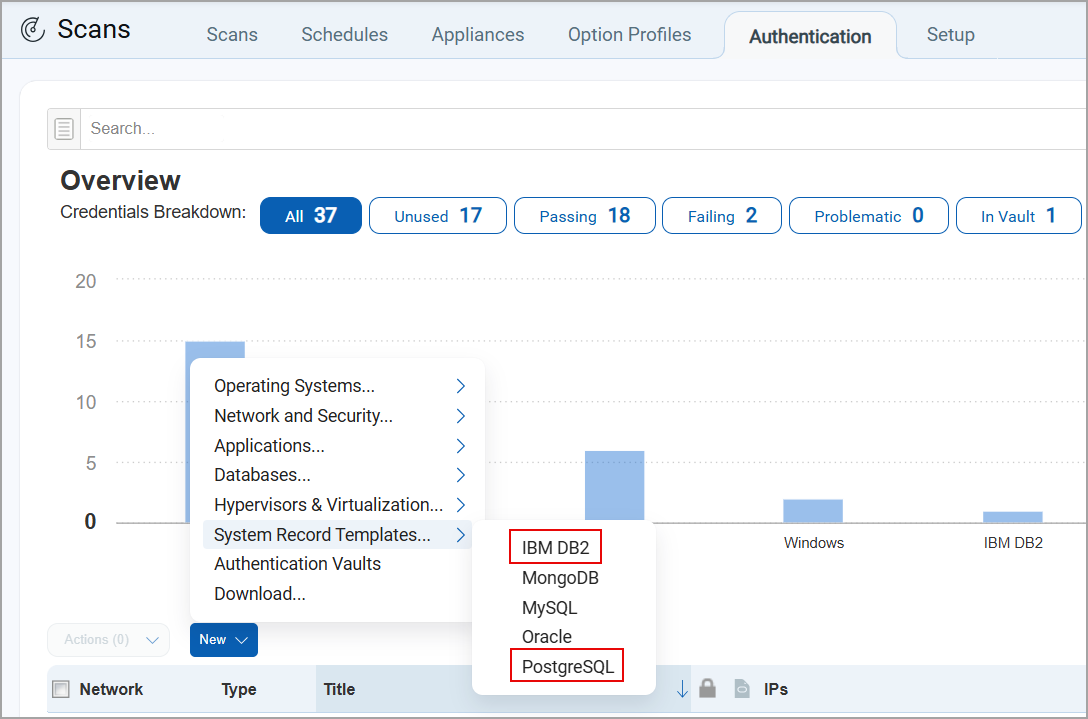Screen dimensions: 1088x719
Task: Click the Windows chart axis label
Action: [x=814, y=543]
